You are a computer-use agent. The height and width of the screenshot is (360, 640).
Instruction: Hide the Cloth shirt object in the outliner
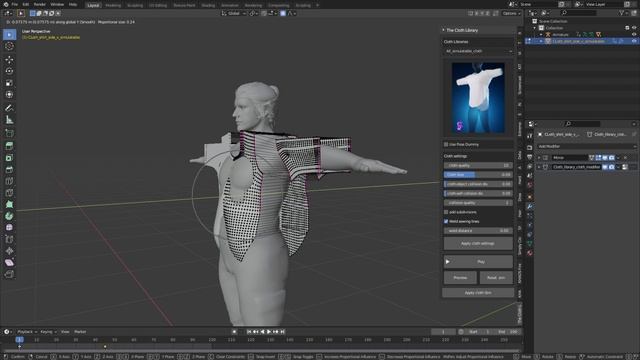click(x=634, y=41)
